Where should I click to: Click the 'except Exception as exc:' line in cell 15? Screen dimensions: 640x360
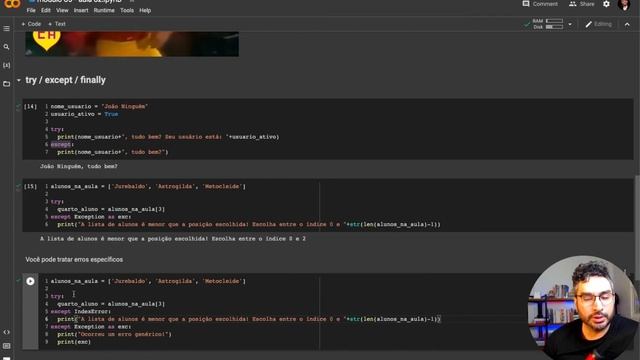(91, 217)
